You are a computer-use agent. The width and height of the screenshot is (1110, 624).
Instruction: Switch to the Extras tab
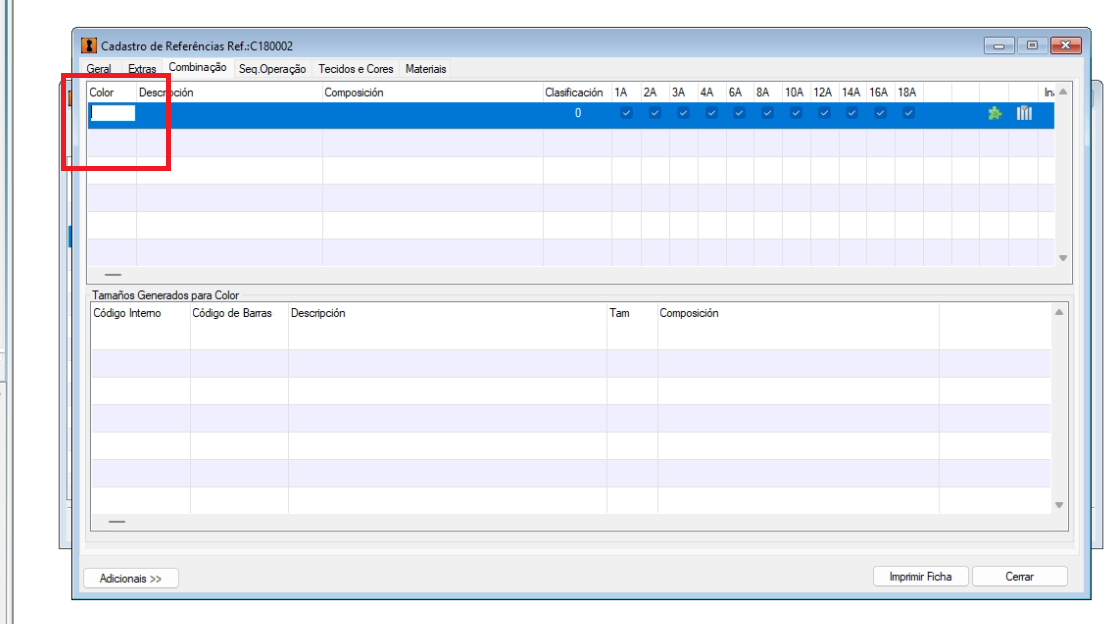[x=142, y=69]
